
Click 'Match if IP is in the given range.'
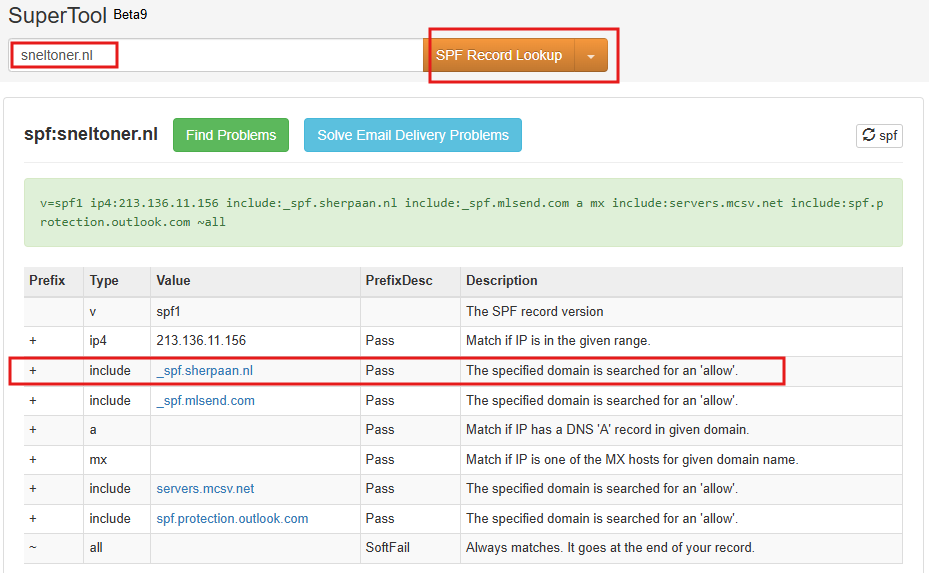558,341
